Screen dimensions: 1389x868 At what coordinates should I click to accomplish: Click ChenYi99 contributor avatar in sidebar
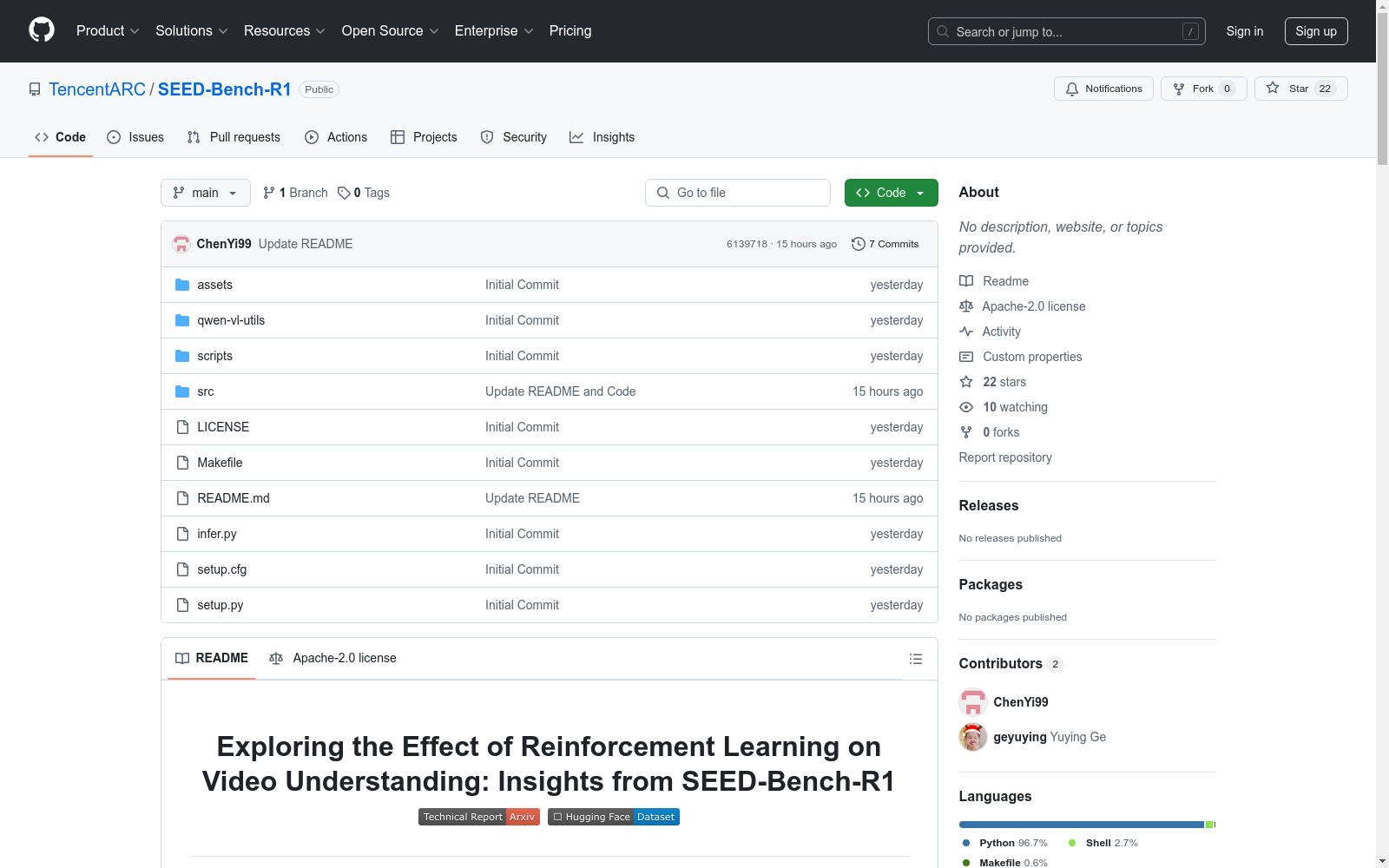coord(973,702)
